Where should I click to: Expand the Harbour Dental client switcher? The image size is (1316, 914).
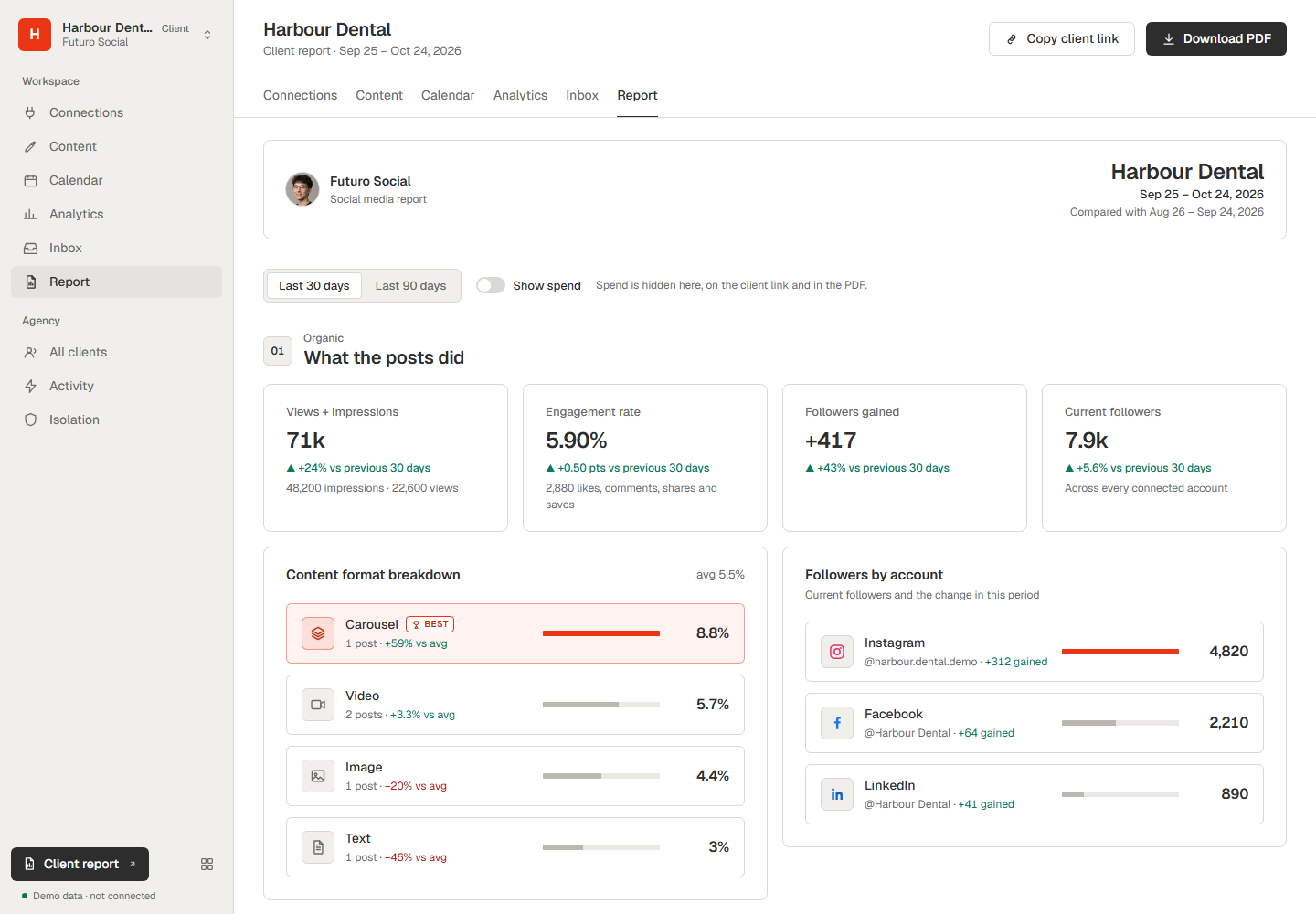pos(116,35)
